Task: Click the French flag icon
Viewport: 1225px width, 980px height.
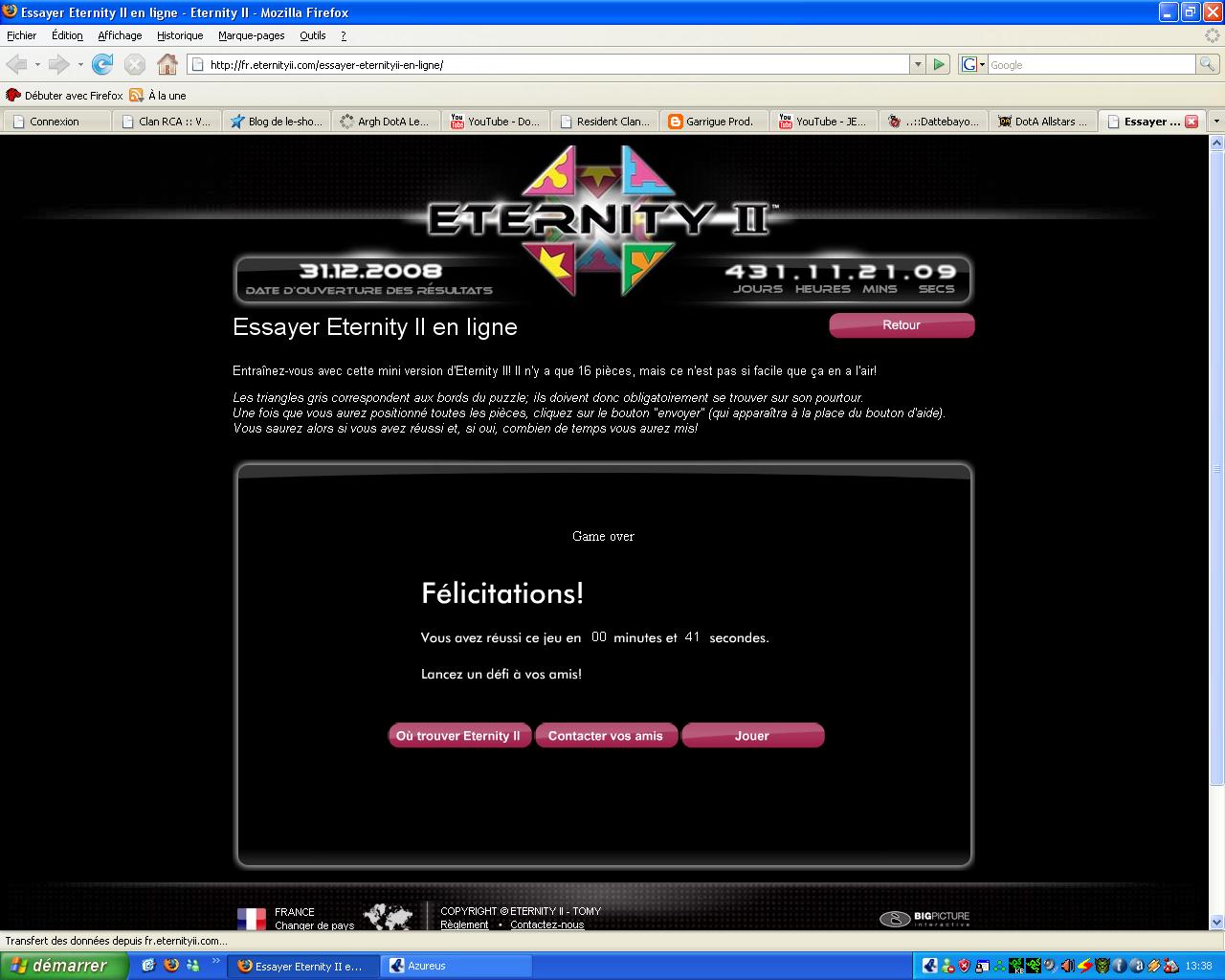Action: [x=252, y=919]
